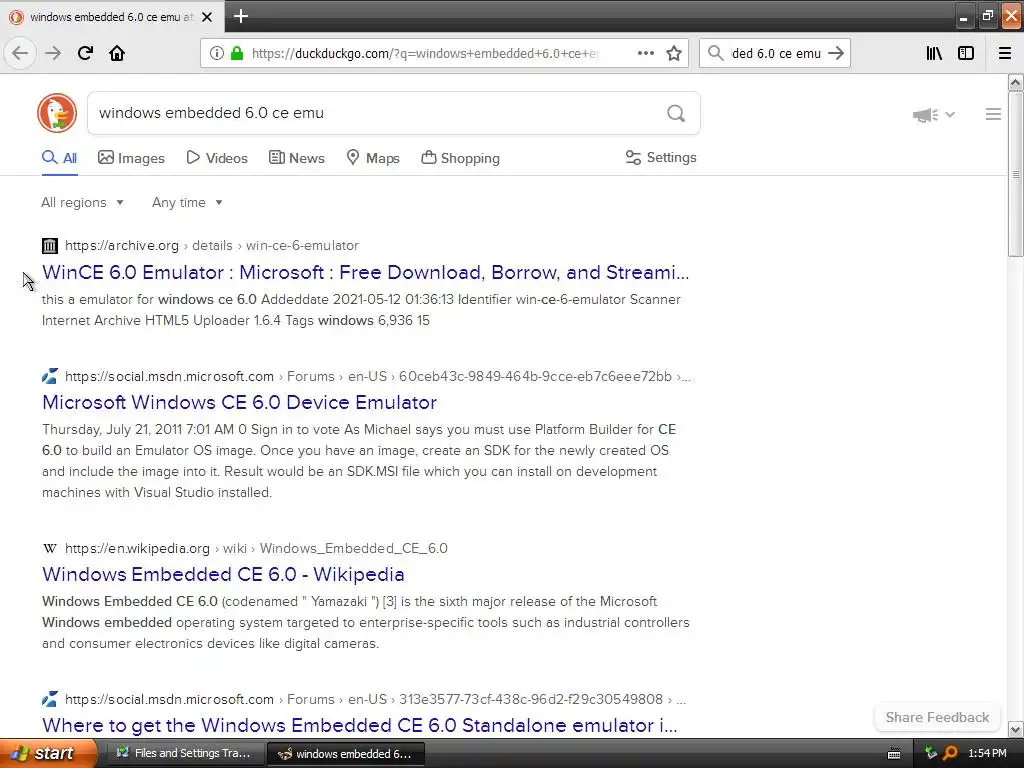This screenshot has width=1024, height=768.
Task: Click the 1:54 PM taskbar clock
Action: pos(987,754)
